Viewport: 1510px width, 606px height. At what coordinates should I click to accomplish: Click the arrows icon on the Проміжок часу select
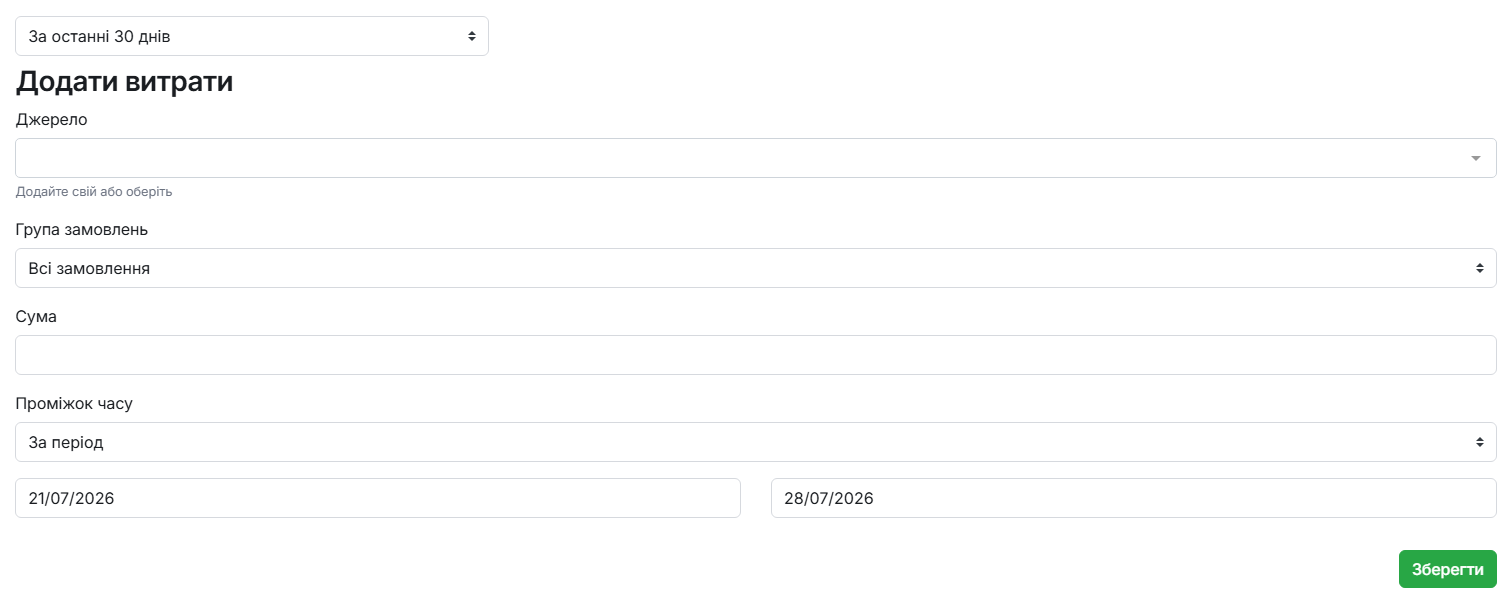(1480, 442)
